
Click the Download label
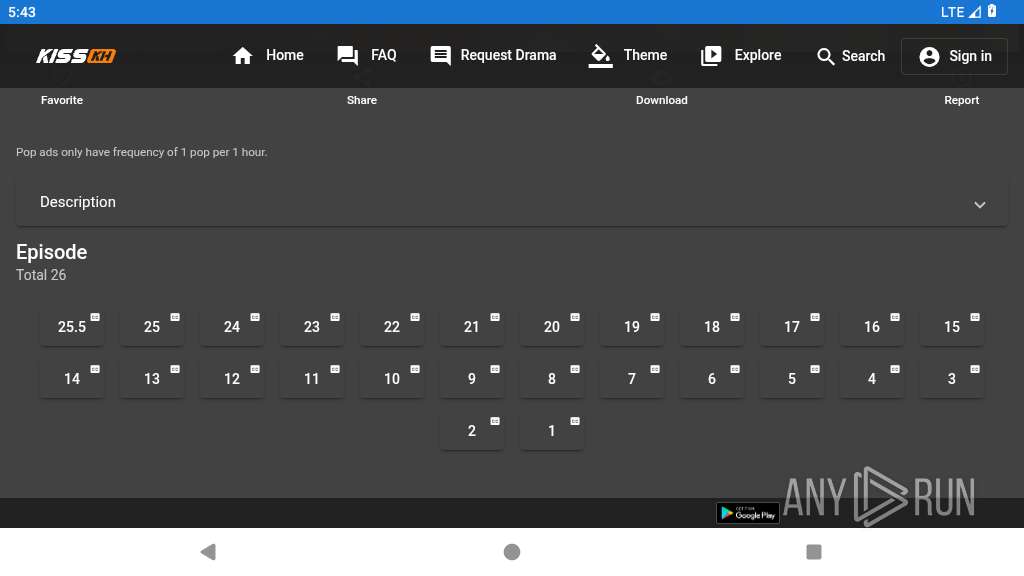point(662,100)
